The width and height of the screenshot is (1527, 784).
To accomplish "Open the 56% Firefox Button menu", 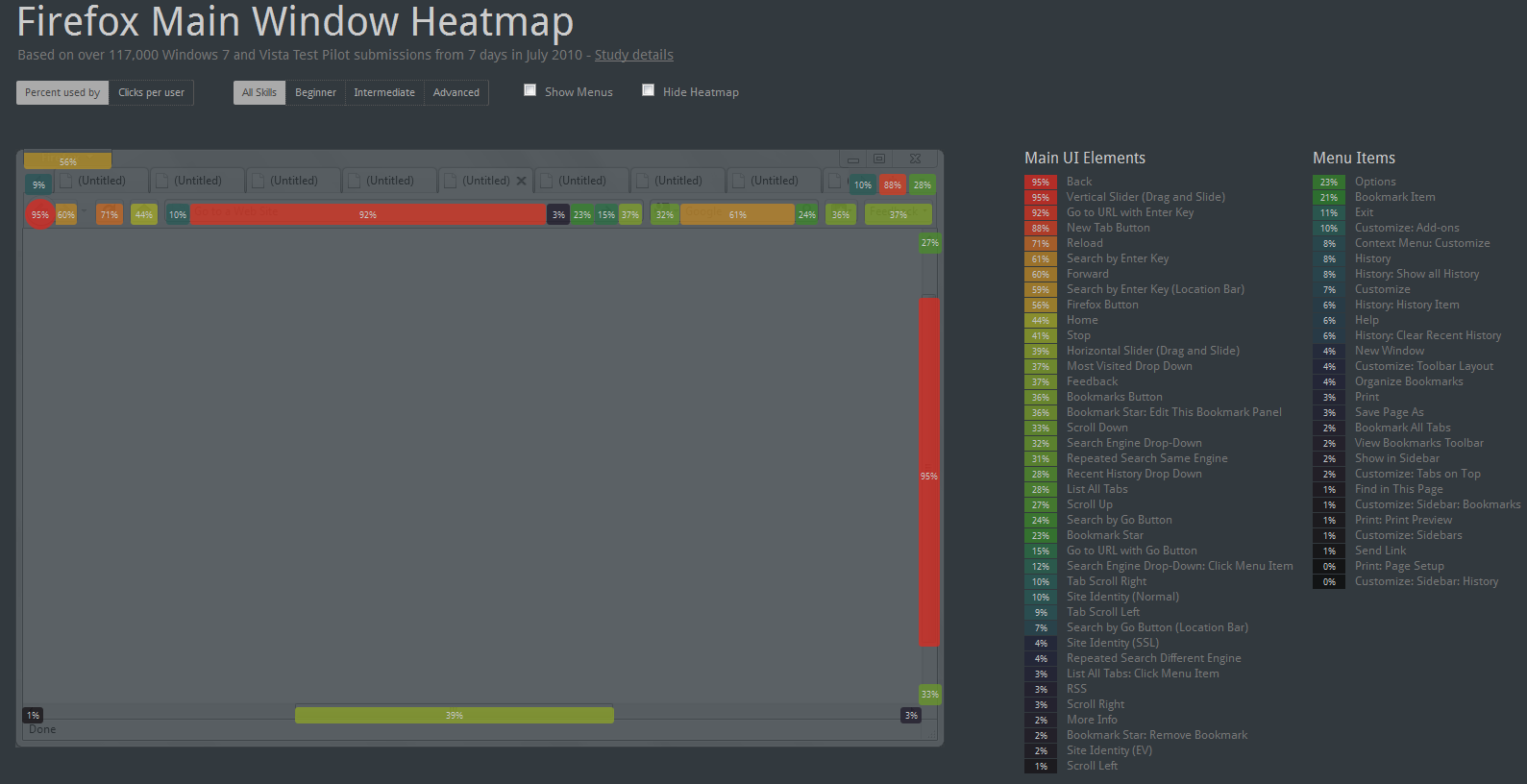I will pos(67,160).
